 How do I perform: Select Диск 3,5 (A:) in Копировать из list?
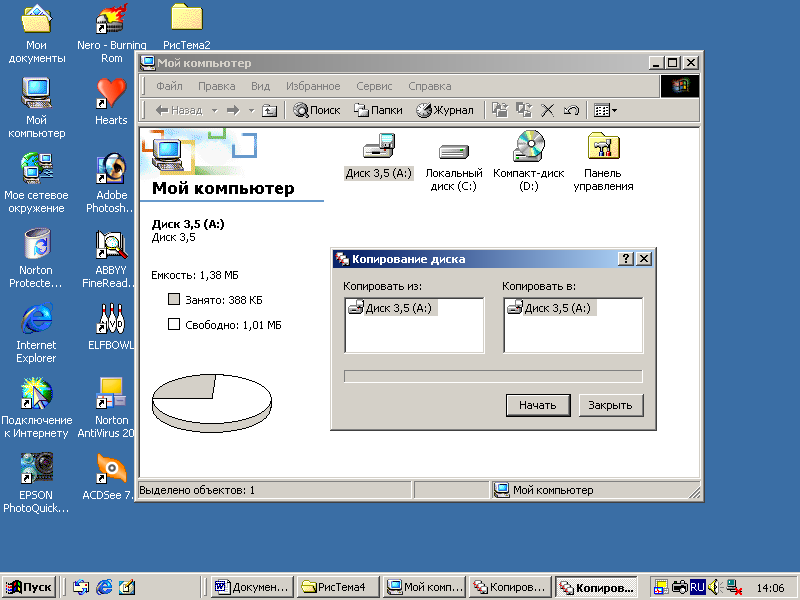[x=391, y=308]
